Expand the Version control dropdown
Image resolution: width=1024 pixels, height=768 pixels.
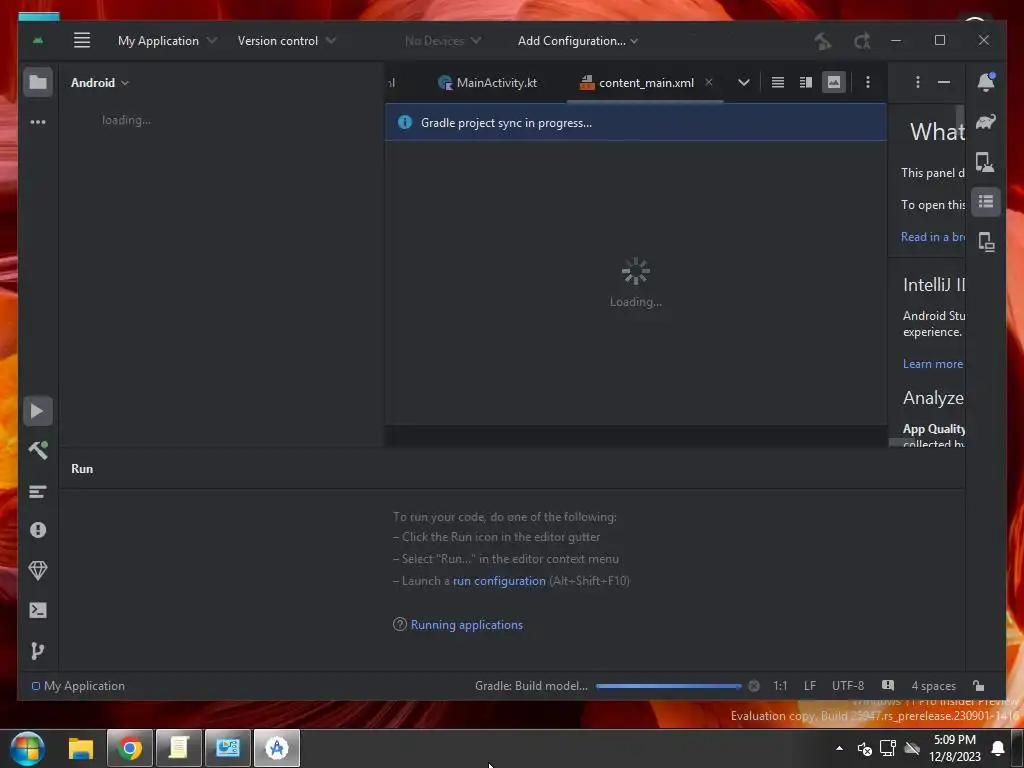(x=287, y=40)
